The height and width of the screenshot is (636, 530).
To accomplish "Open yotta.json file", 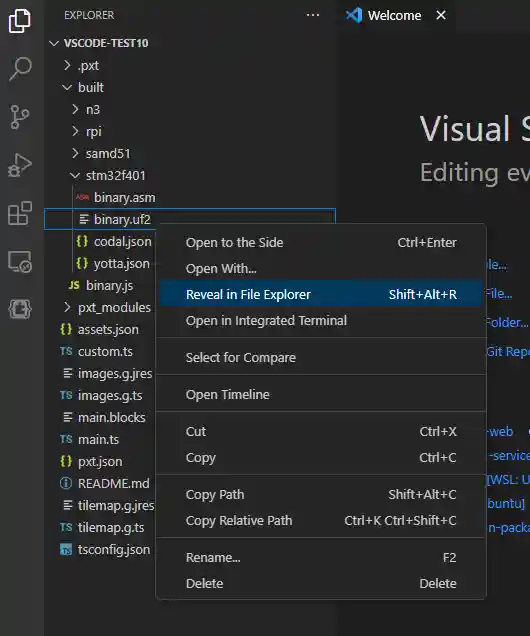I will [122, 264].
